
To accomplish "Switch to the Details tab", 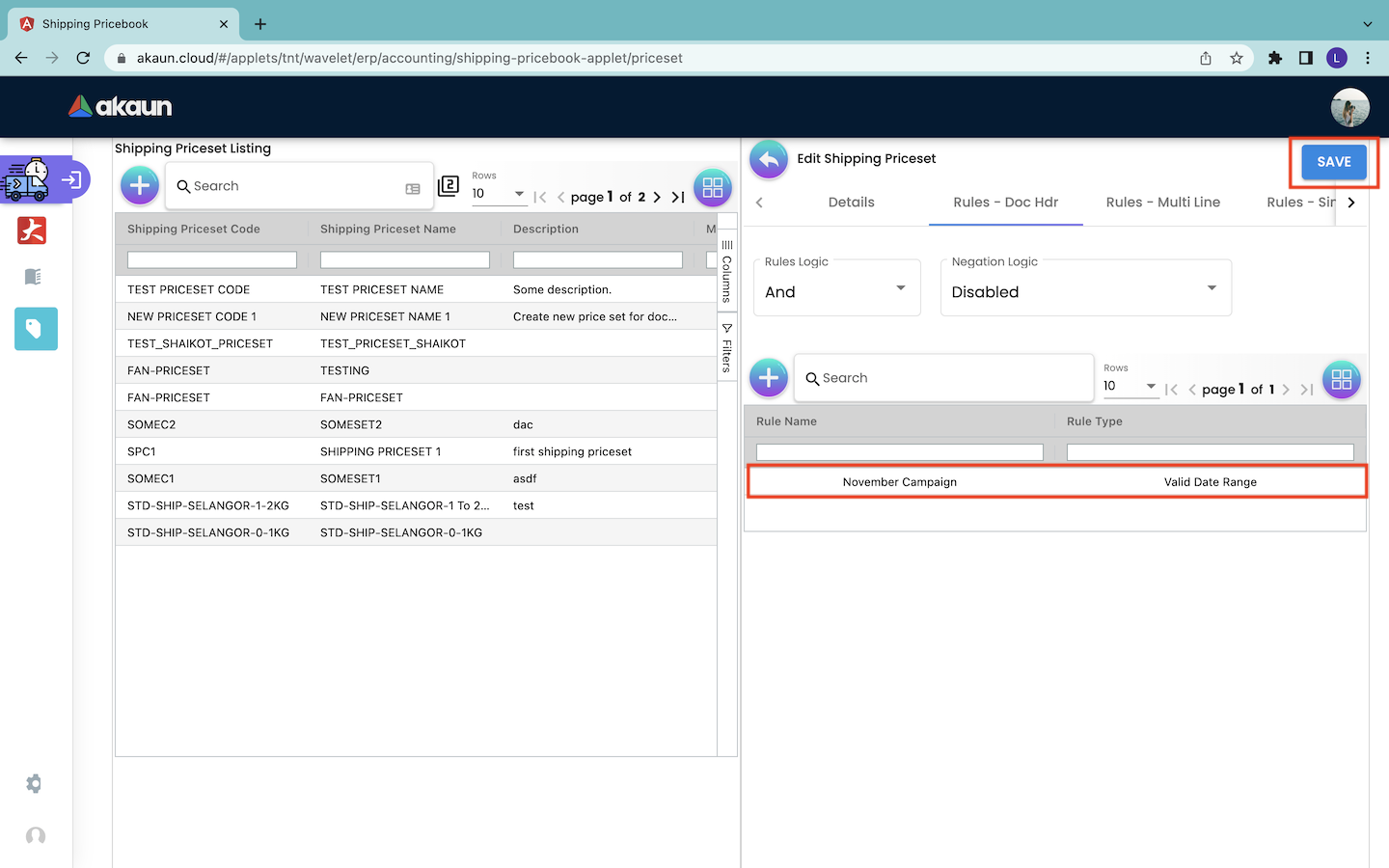I will point(851,203).
